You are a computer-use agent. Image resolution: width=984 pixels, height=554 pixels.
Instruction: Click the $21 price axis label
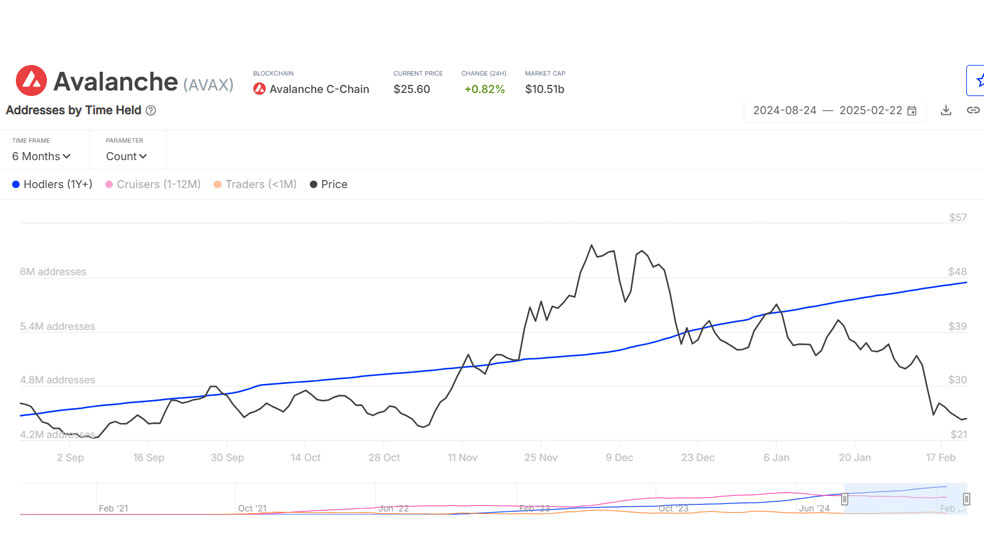(959, 434)
